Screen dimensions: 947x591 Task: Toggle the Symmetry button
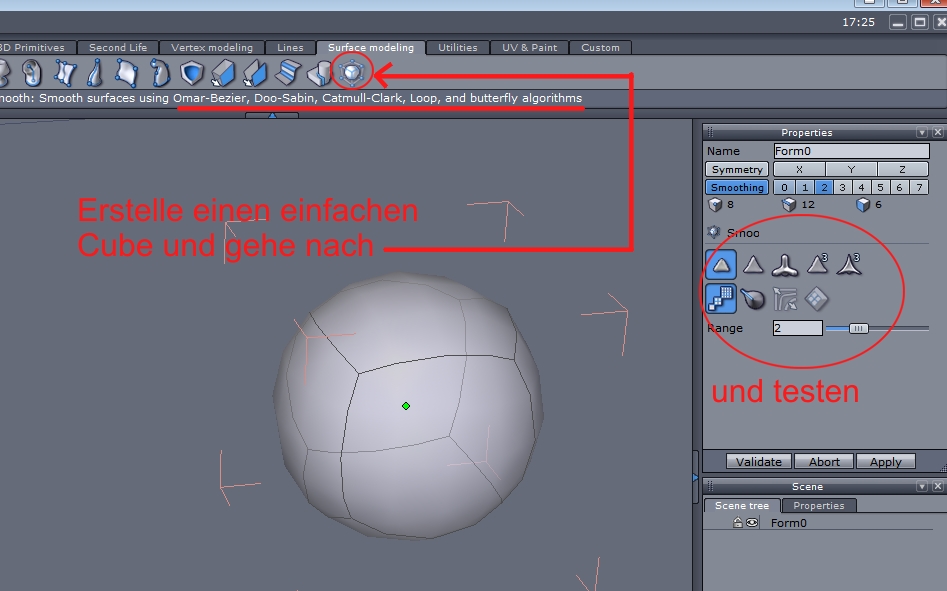(737, 170)
